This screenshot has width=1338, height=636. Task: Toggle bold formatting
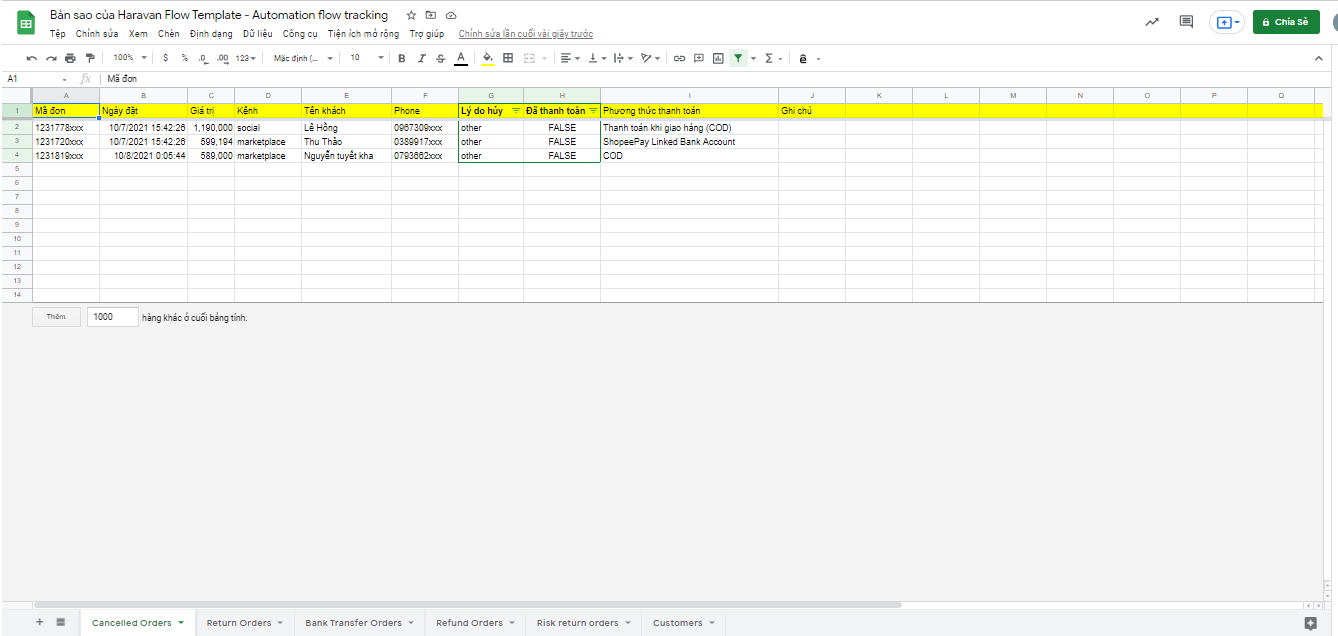tap(402, 58)
